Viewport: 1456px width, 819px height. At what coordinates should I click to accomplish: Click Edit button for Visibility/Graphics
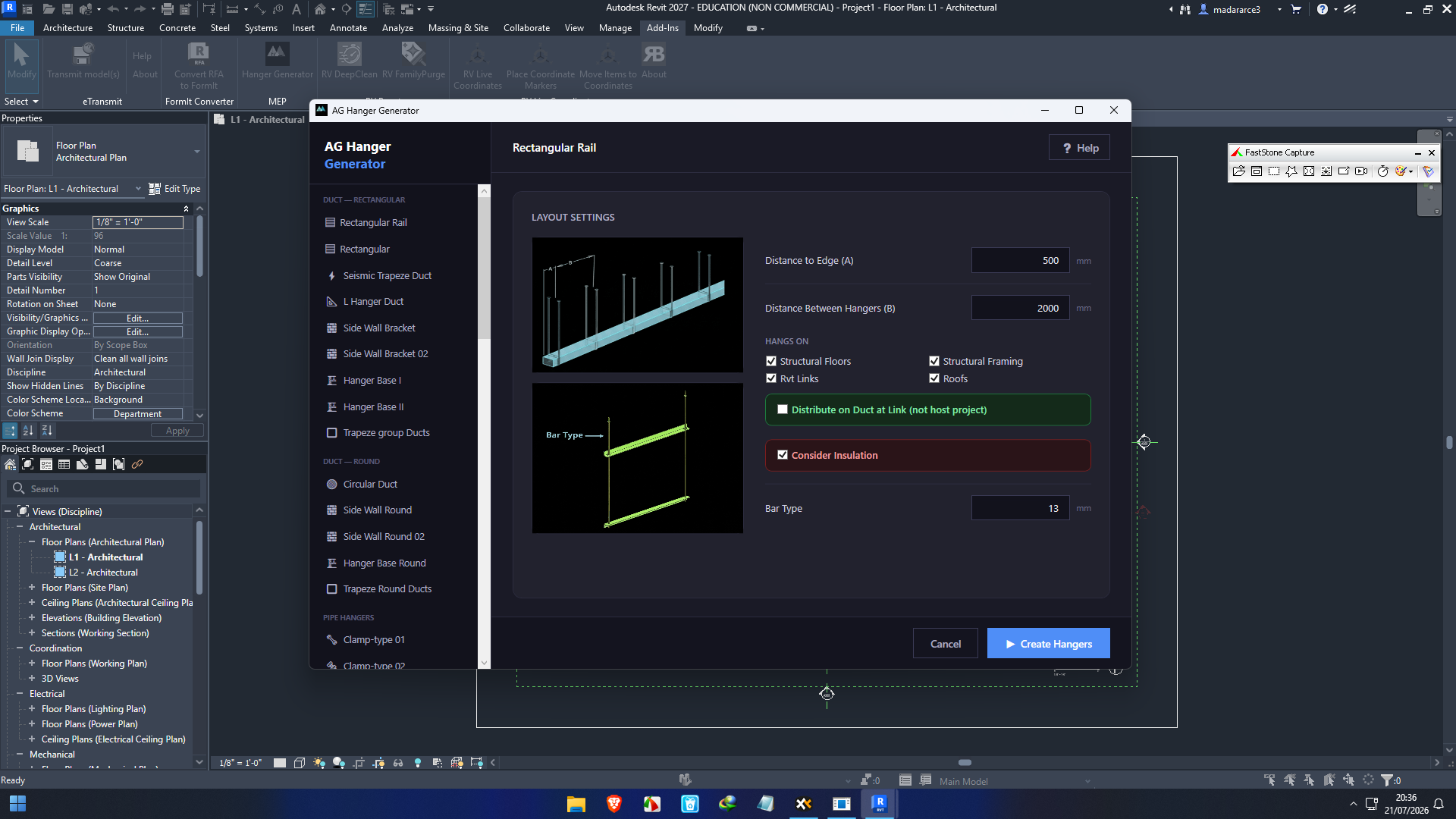(x=137, y=318)
